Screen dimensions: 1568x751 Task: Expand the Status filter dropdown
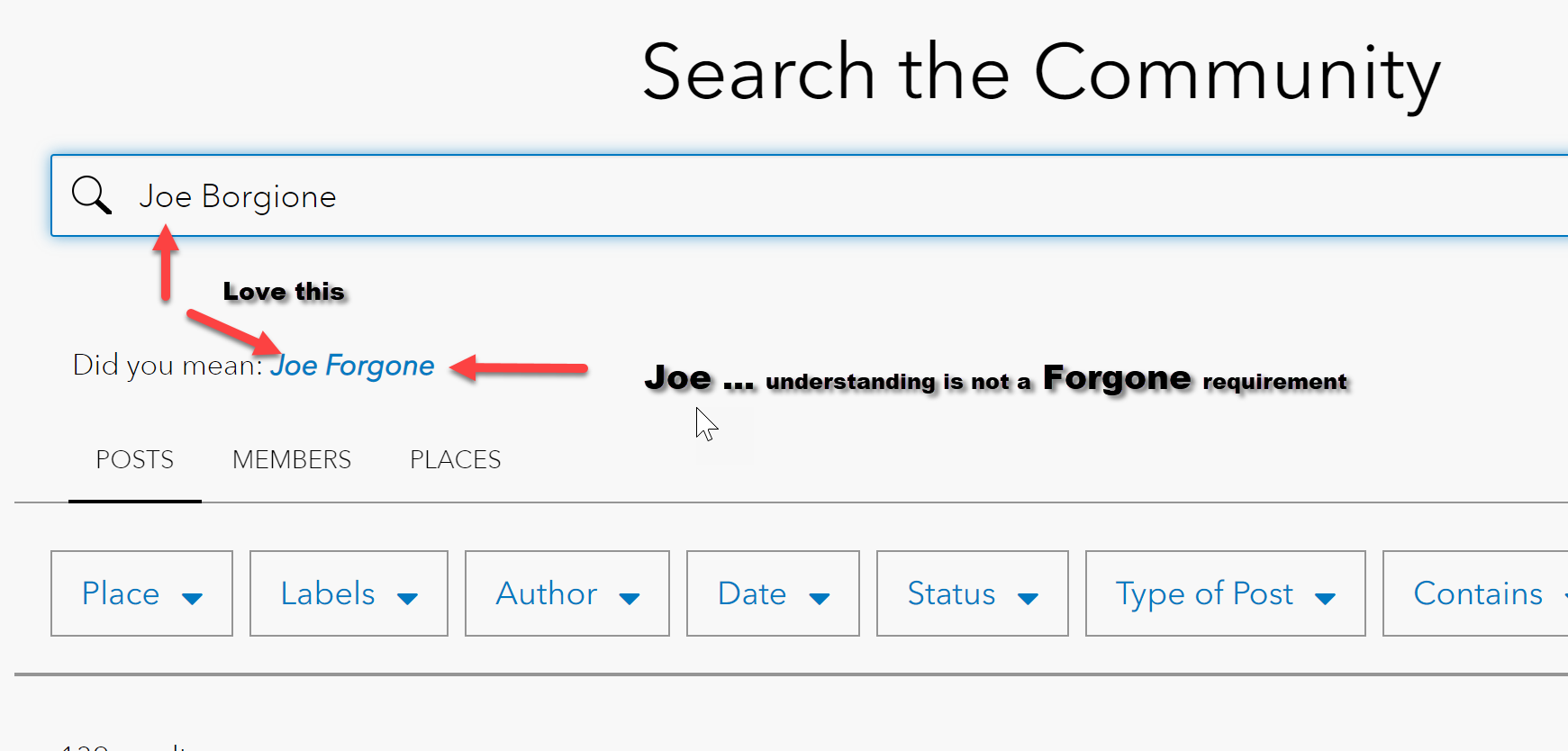tap(971, 593)
